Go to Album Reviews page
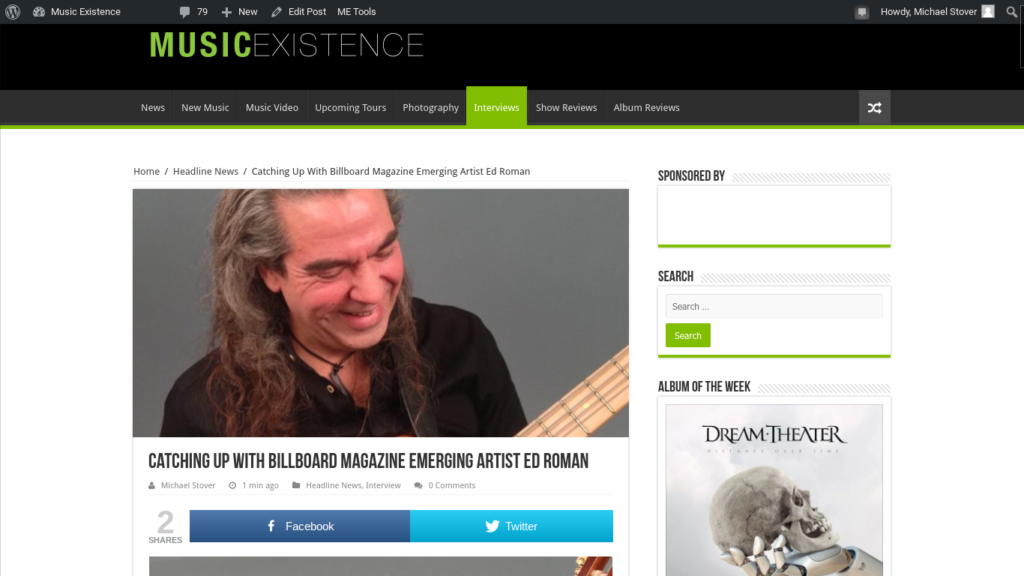 pyautogui.click(x=647, y=108)
